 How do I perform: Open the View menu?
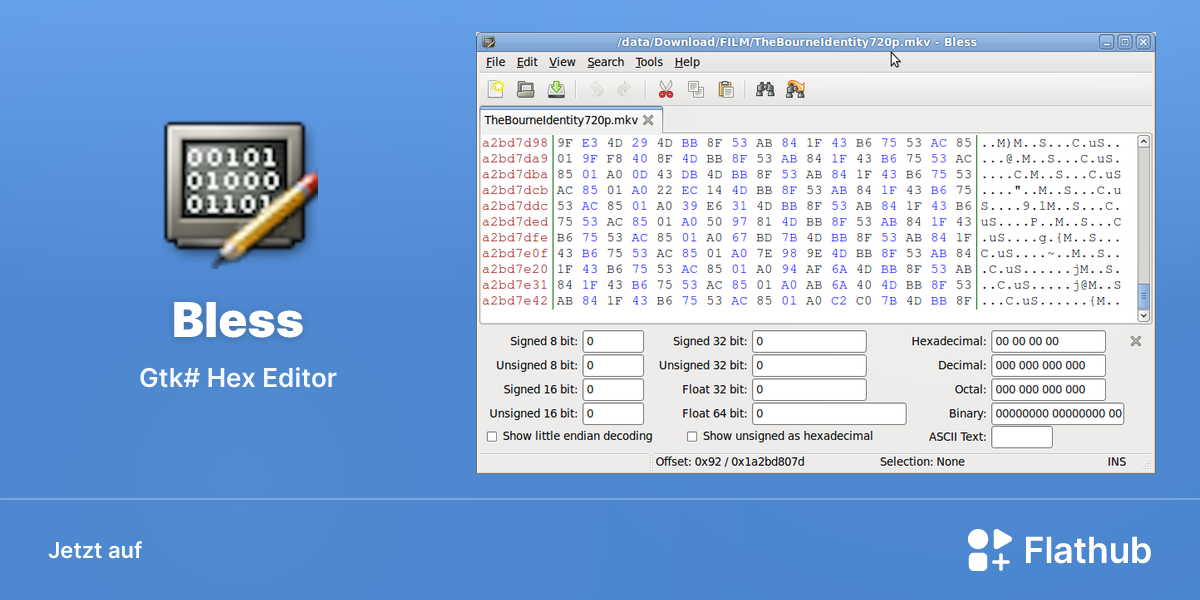pyautogui.click(x=562, y=62)
